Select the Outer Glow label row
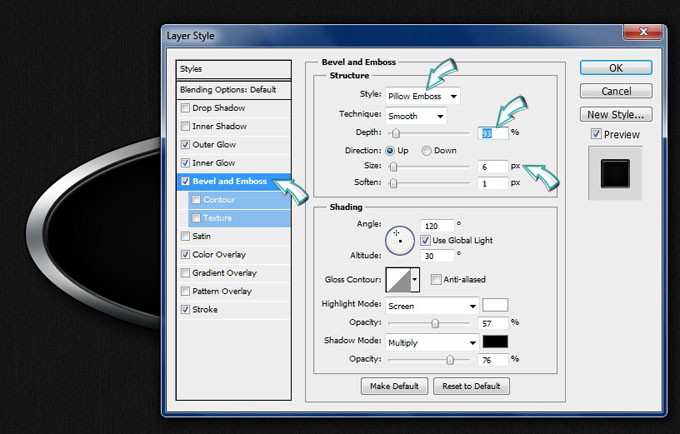The height and width of the screenshot is (434, 680). 233,144
